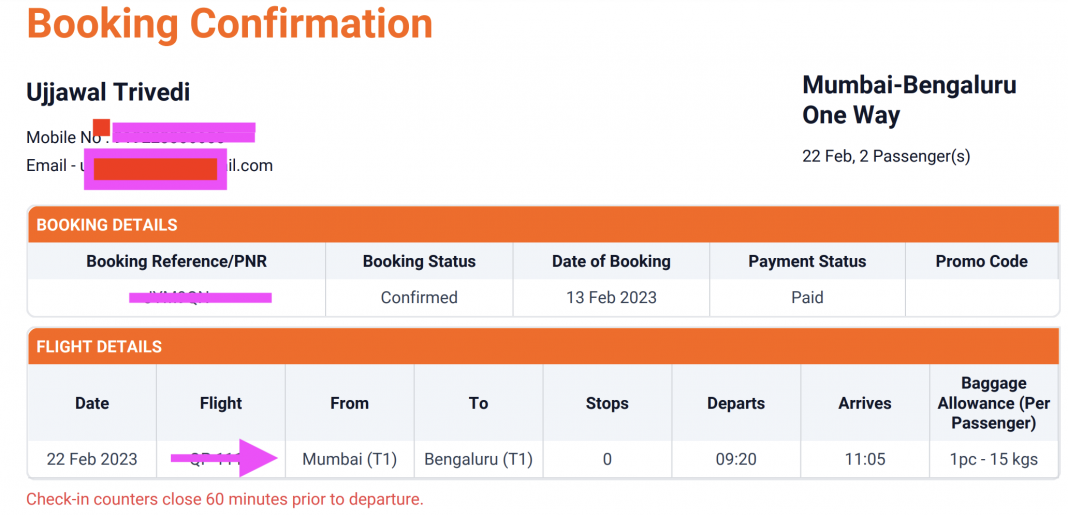
Task: Click the Bengaluru (T1) destination cell
Action: tap(478, 460)
